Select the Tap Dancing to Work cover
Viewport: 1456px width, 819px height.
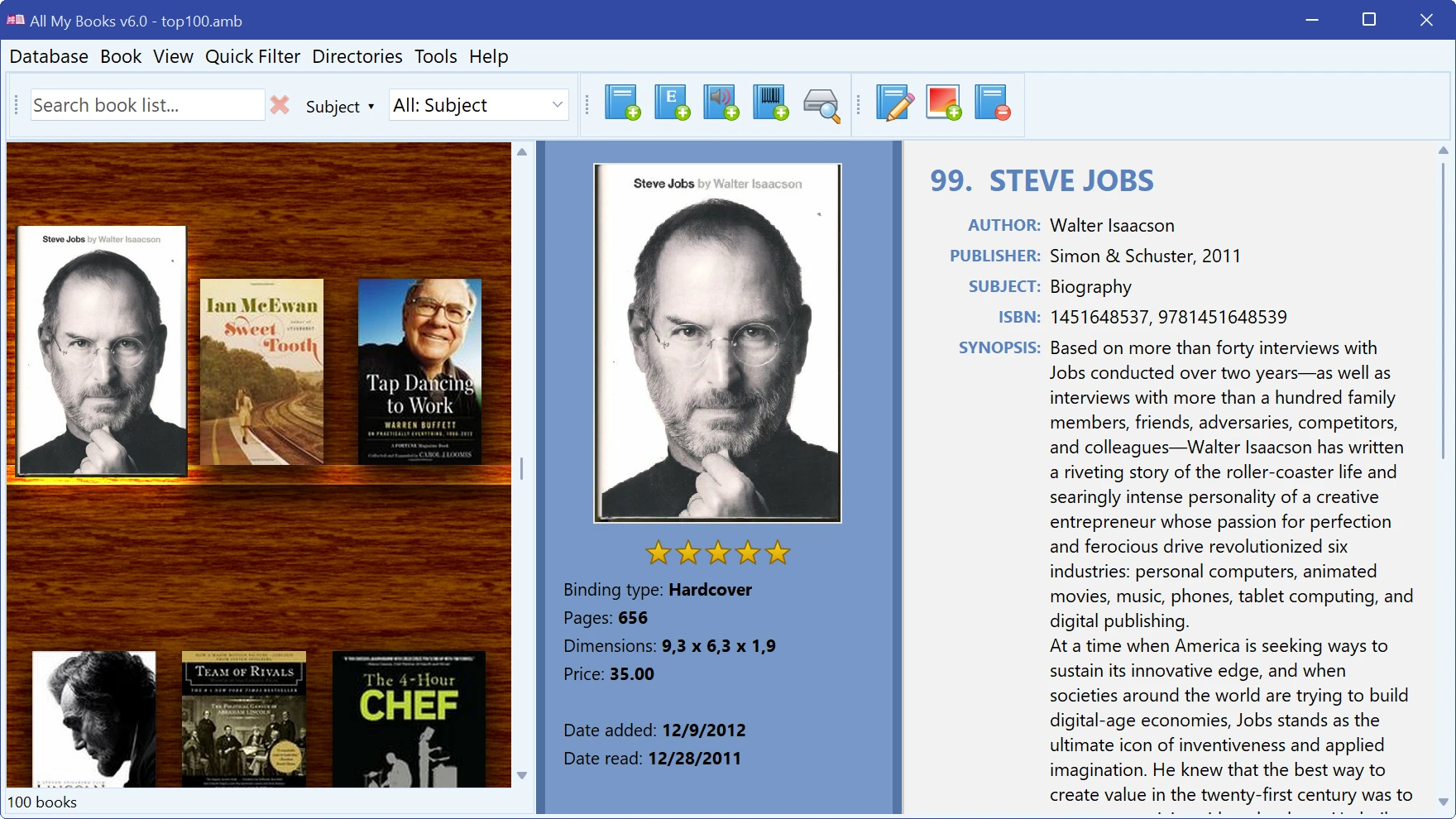coord(419,371)
